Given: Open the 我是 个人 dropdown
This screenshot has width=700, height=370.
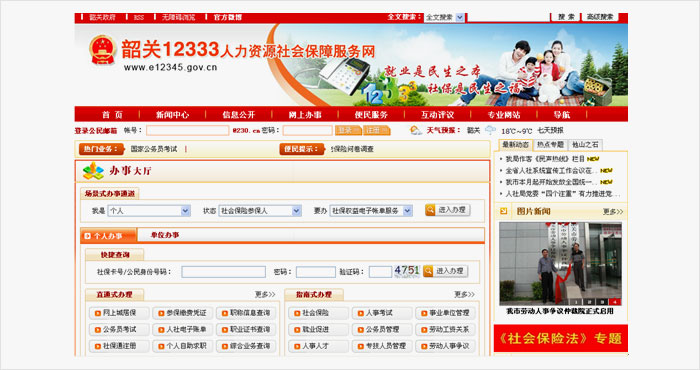Looking at the screenshot, I should (x=149, y=211).
